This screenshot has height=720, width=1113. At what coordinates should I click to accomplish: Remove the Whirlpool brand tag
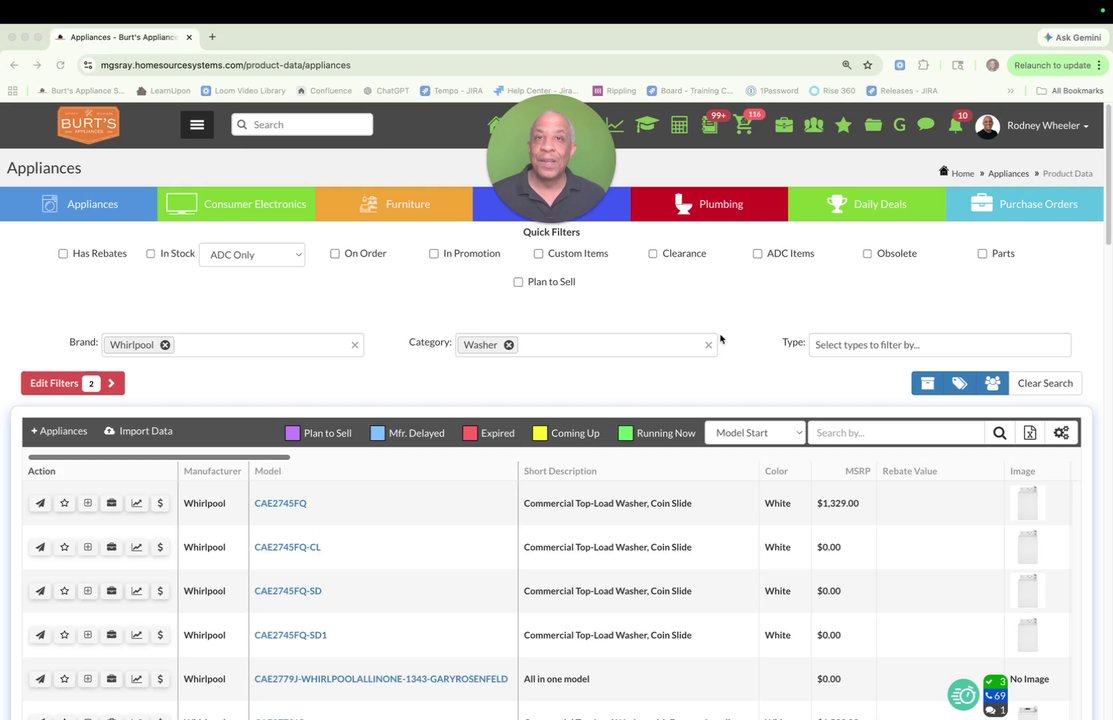(x=165, y=345)
